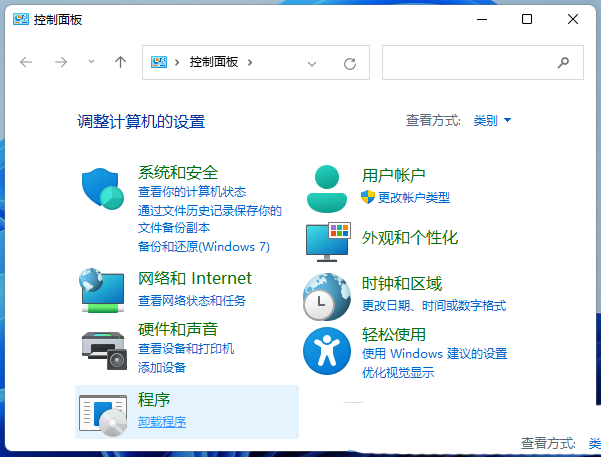Open the 外观和个性化 heading
Screen dimensions: 601x457
pos(410,238)
